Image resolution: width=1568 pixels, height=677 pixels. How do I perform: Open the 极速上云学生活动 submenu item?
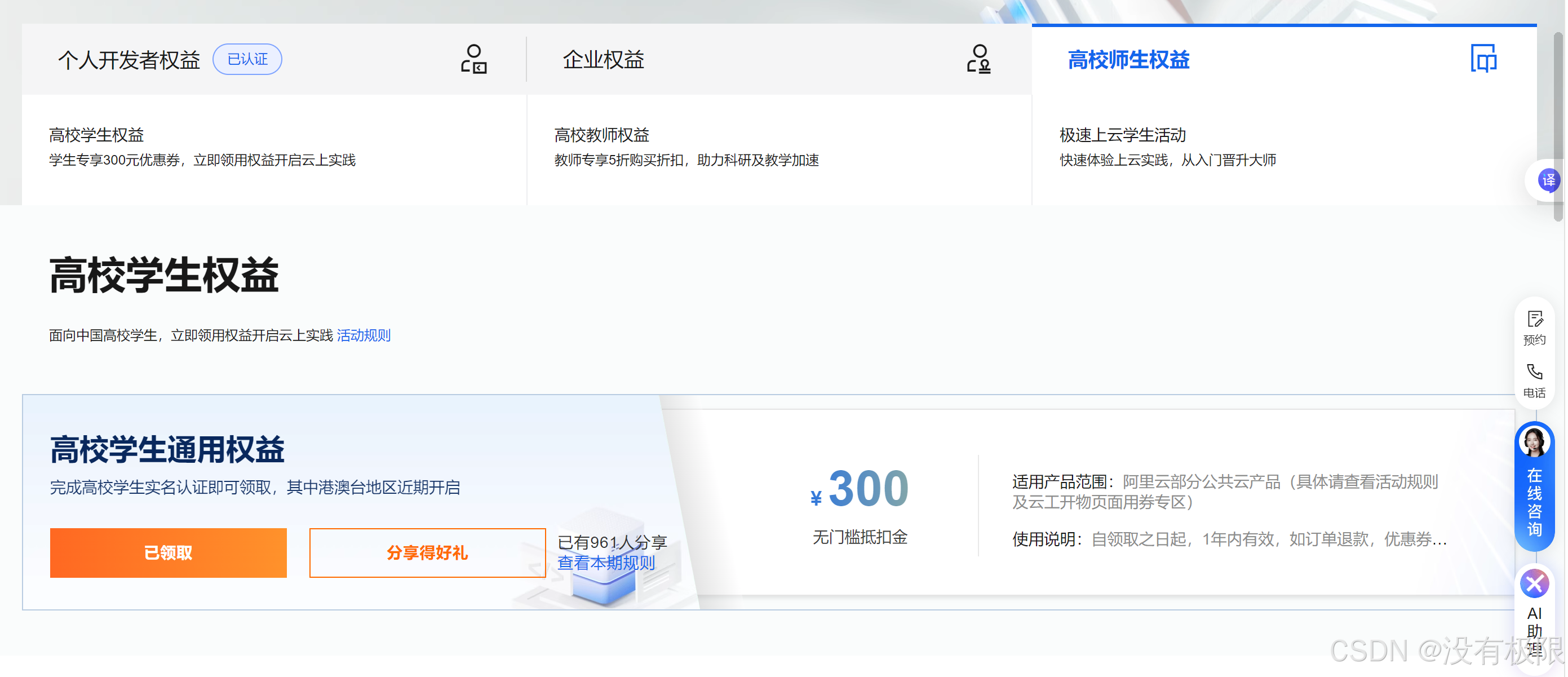click(1122, 135)
